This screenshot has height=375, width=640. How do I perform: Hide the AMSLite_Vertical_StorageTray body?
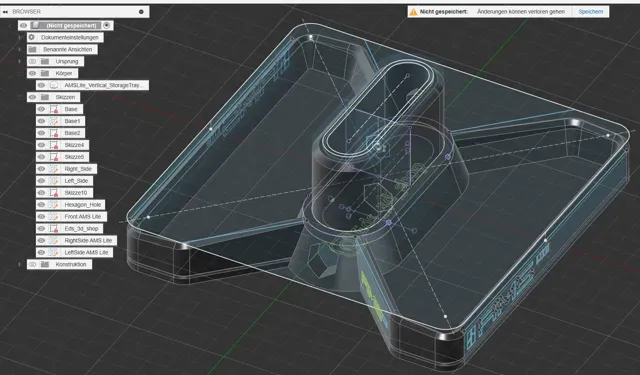click(41, 85)
